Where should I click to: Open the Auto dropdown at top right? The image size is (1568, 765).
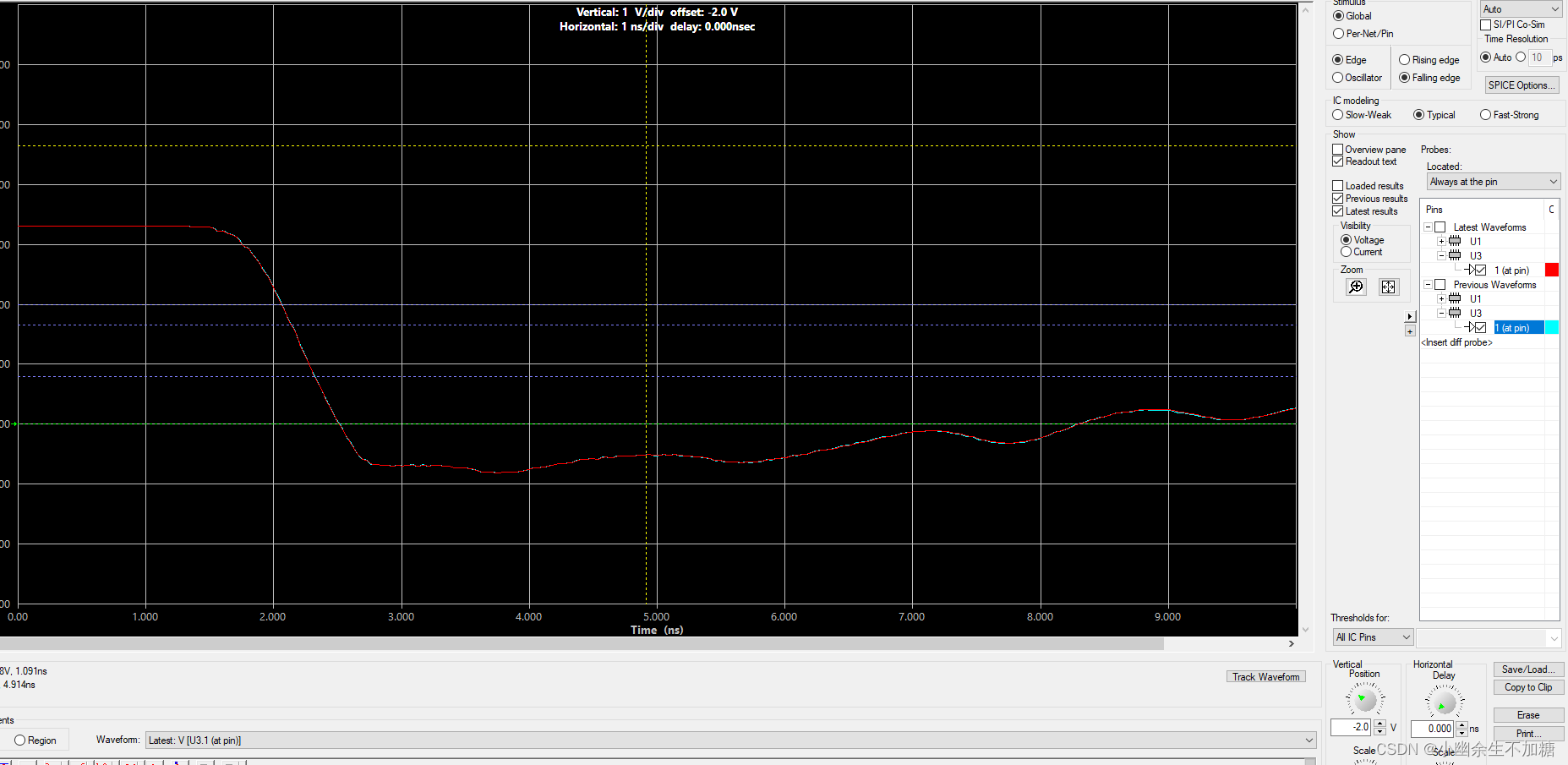click(x=1521, y=9)
